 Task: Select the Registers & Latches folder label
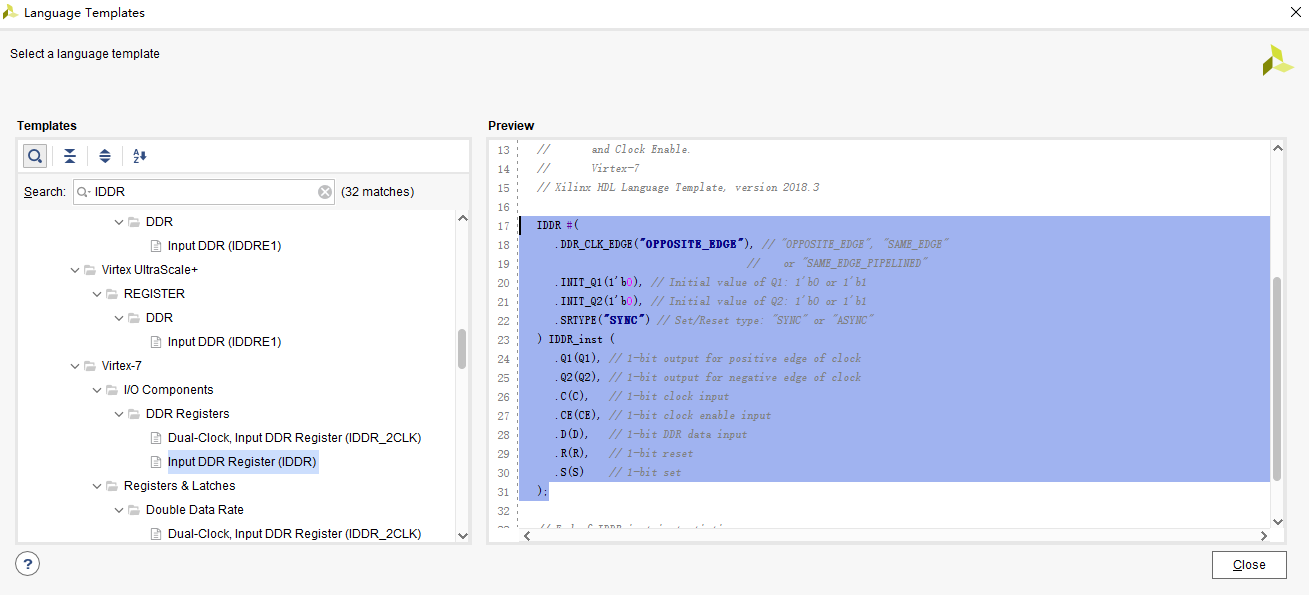coord(180,486)
